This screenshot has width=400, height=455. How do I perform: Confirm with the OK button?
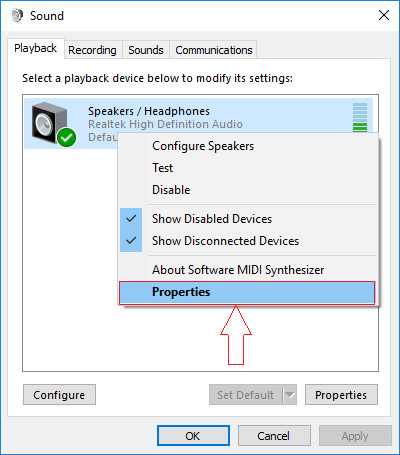(193, 436)
